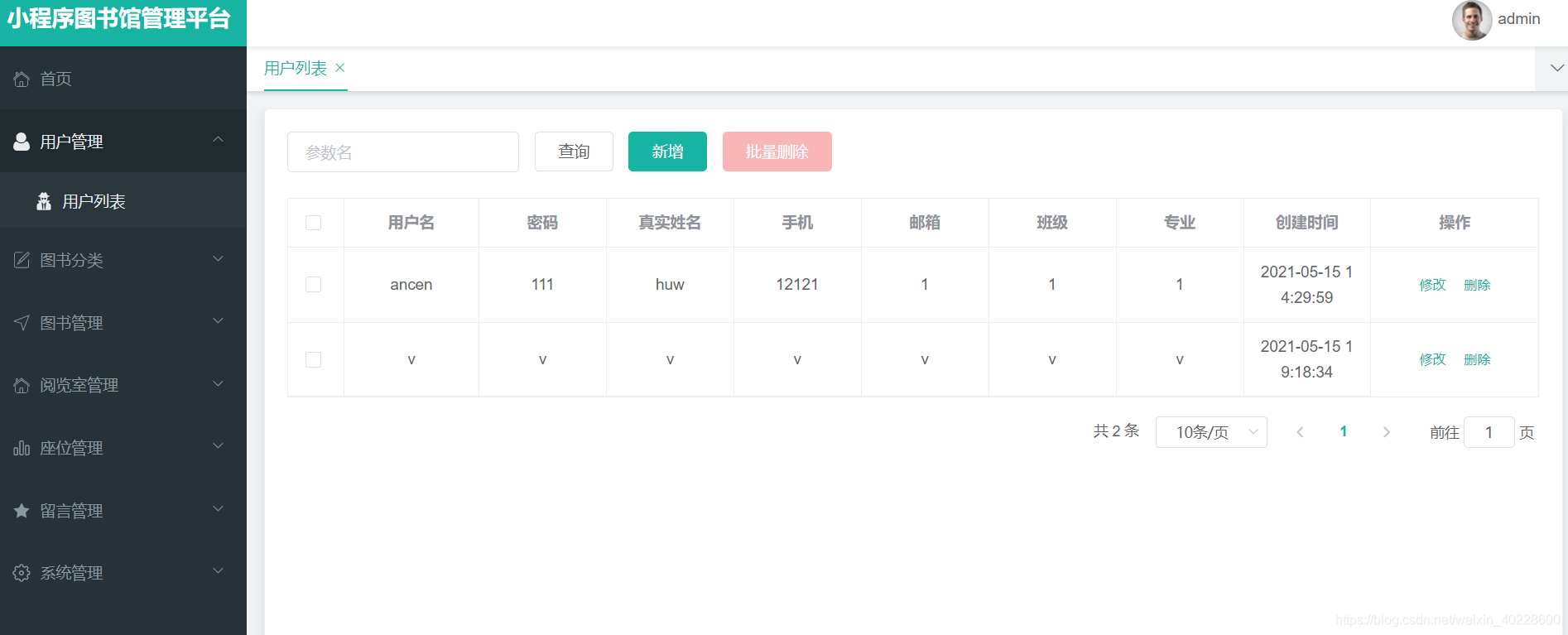The image size is (1568, 635).
Task: Expand the 图书分类 menu chevron
Action: 218,258
